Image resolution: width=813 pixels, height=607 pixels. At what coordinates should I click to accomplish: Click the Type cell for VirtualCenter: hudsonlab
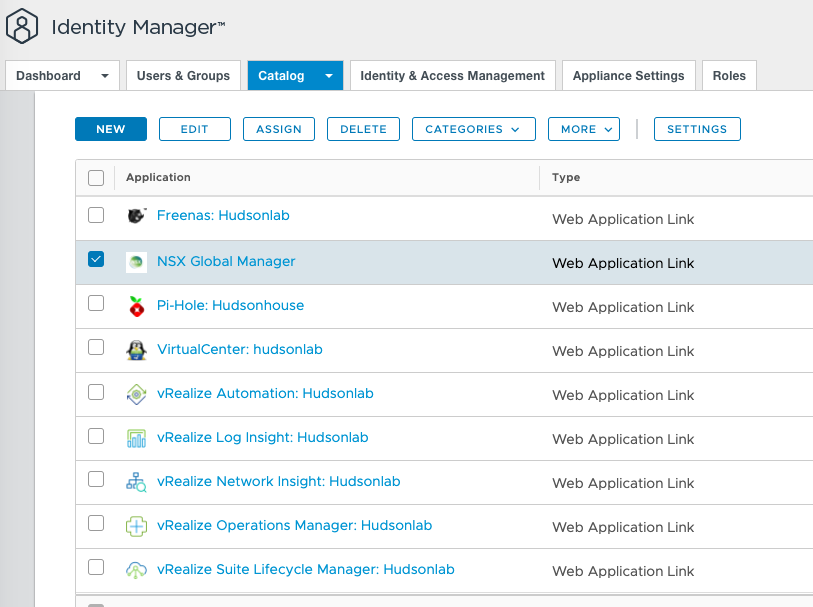pyautogui.click(x=623, y=351)
